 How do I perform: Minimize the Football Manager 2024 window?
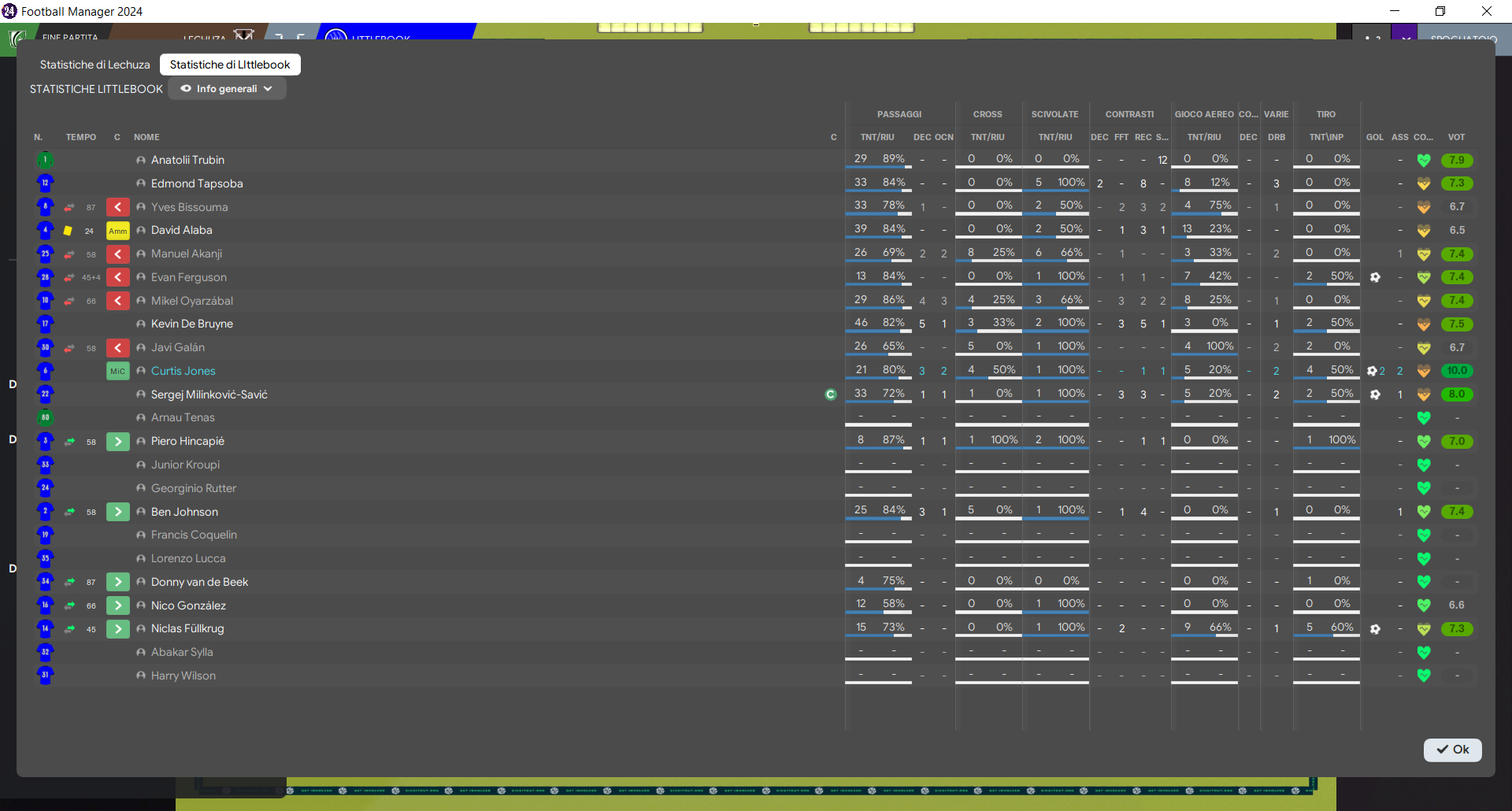(1395, 11)
